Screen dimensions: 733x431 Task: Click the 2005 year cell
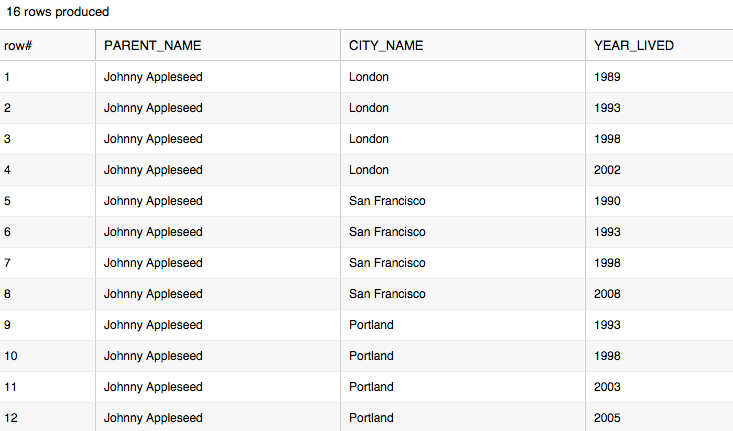(607, 418)
